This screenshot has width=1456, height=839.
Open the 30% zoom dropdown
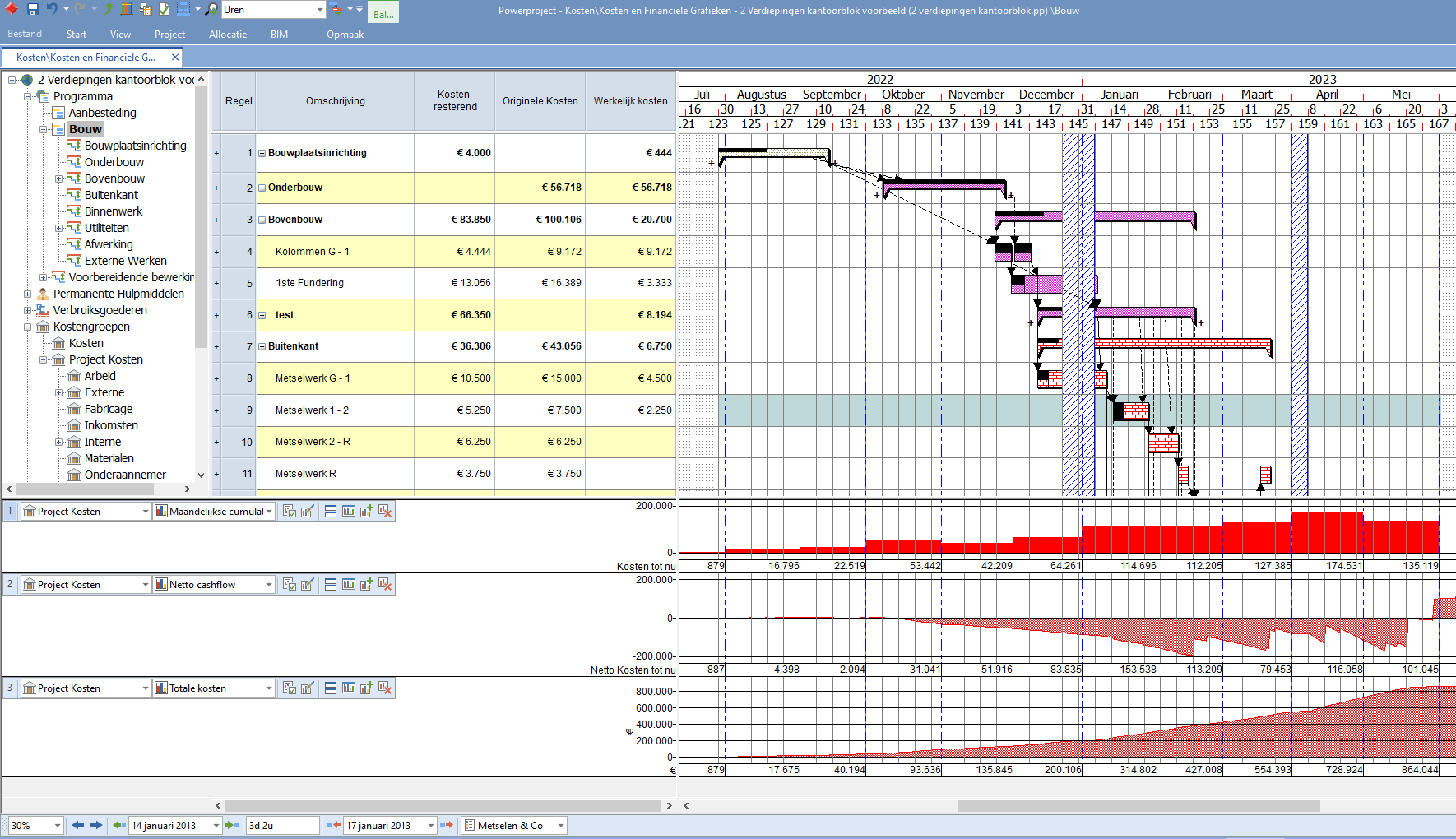[x=57, y=825]
